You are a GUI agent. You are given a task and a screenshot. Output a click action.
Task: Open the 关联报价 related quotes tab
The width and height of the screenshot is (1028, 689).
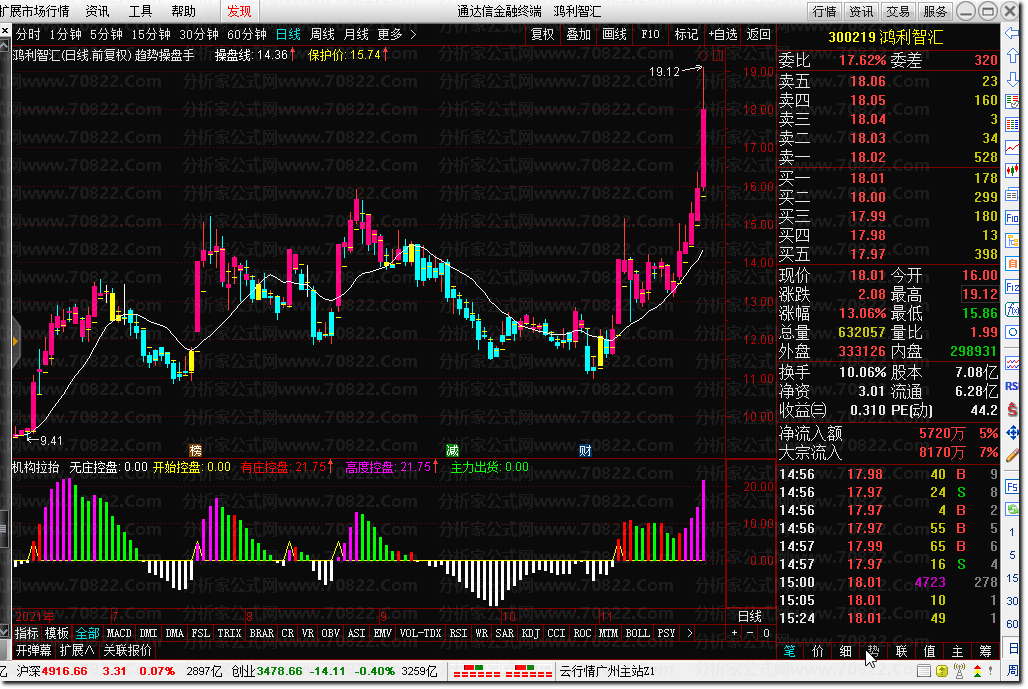click(128, 650)
